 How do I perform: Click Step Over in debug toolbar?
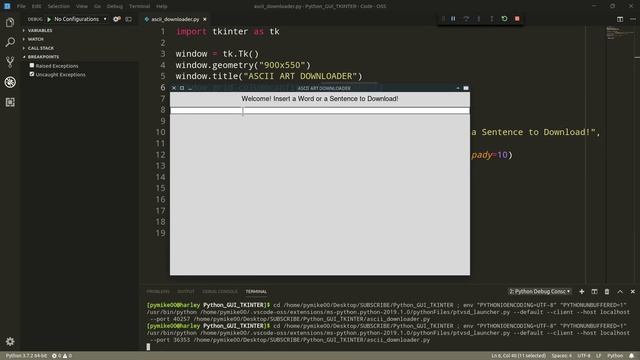[x=466, y=19]
